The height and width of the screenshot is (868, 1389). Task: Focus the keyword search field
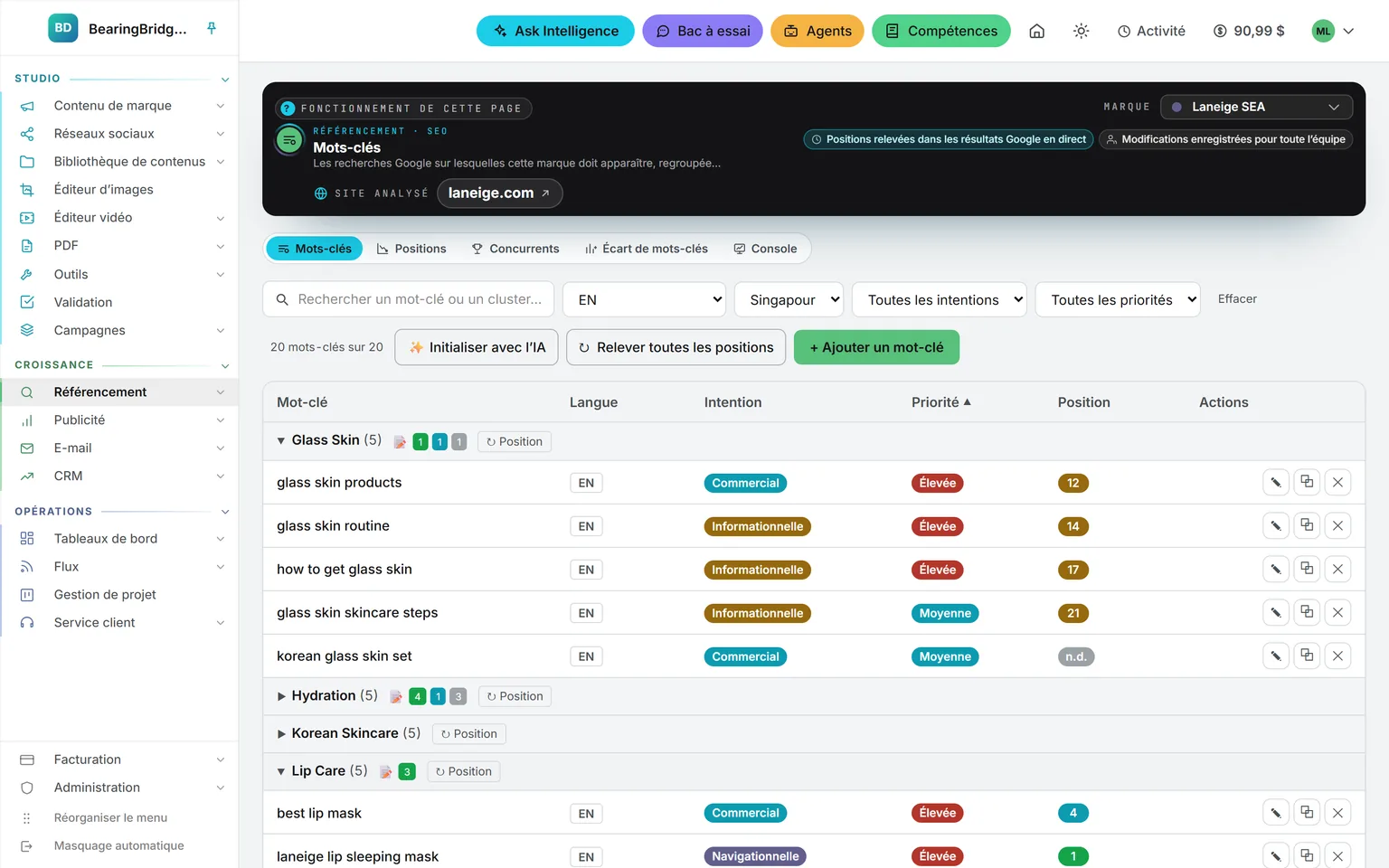tap(409, 299)
